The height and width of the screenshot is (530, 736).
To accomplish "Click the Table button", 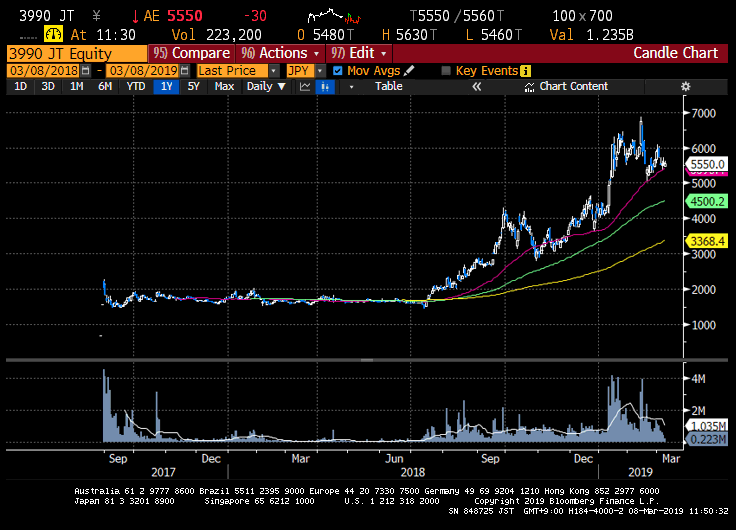I will click(x=388, y=87).
